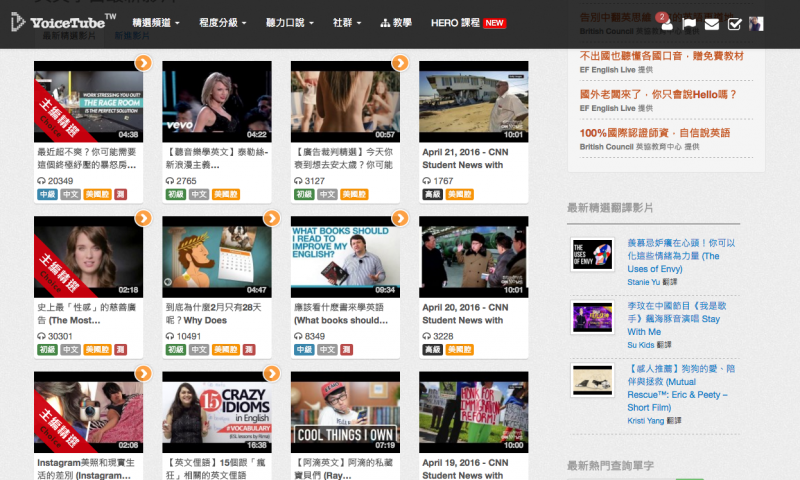Click the Mutual Rescue sidebar thumbnail
The width and height of the screenshot is (800, 480).
pos(592,380)
